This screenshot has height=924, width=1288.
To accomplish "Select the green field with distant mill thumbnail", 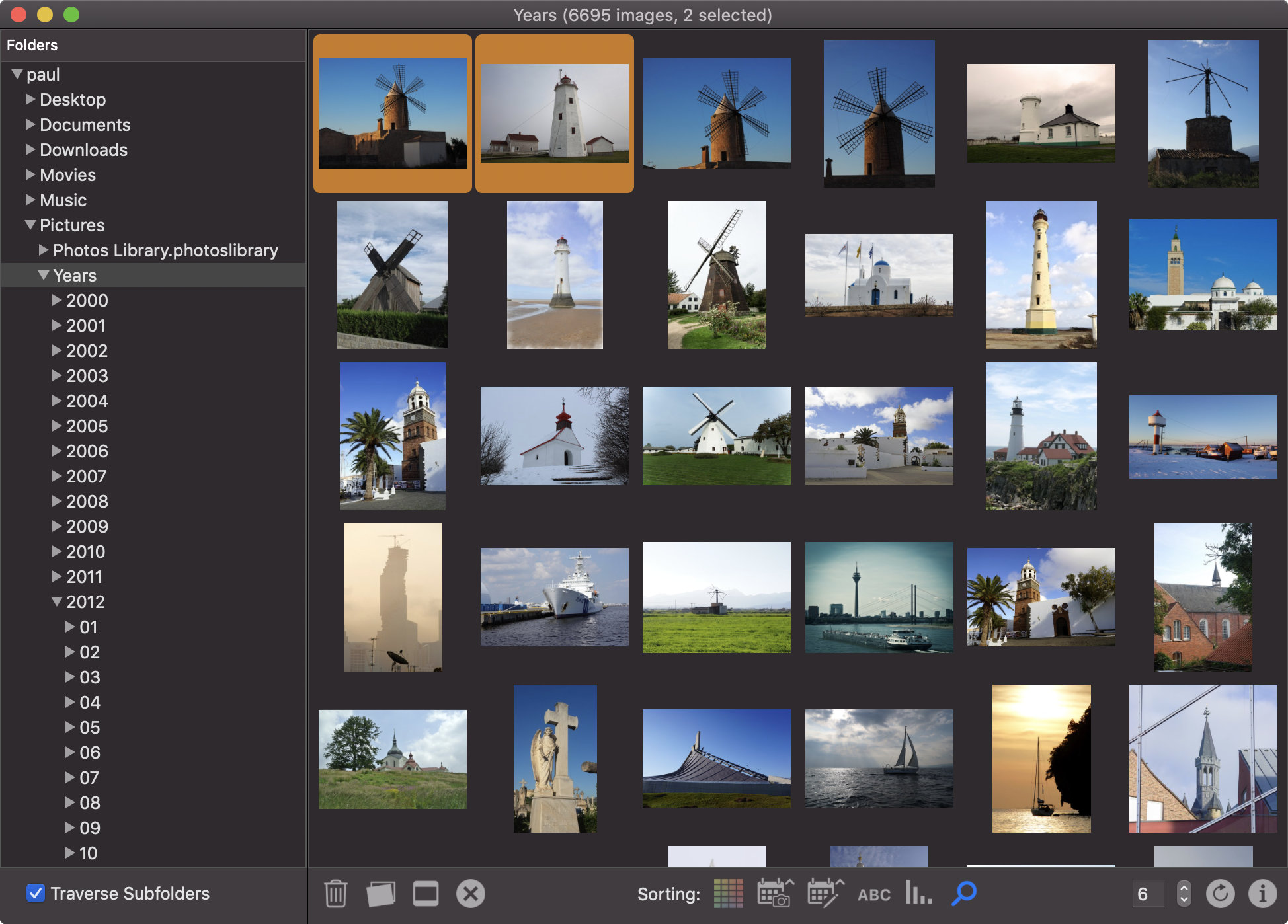I will click(717, 597).
